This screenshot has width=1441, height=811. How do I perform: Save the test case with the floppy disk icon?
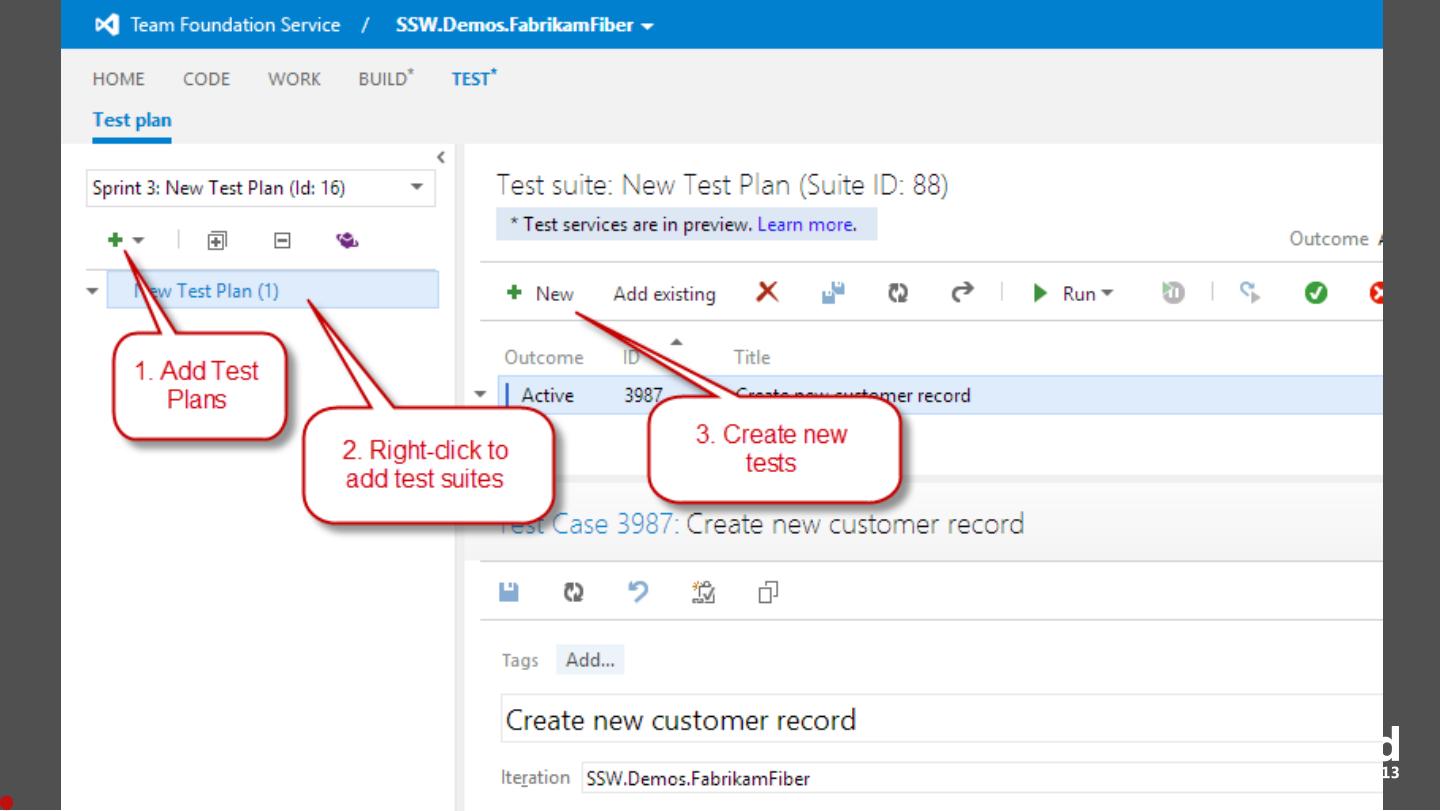click(509, 592)
